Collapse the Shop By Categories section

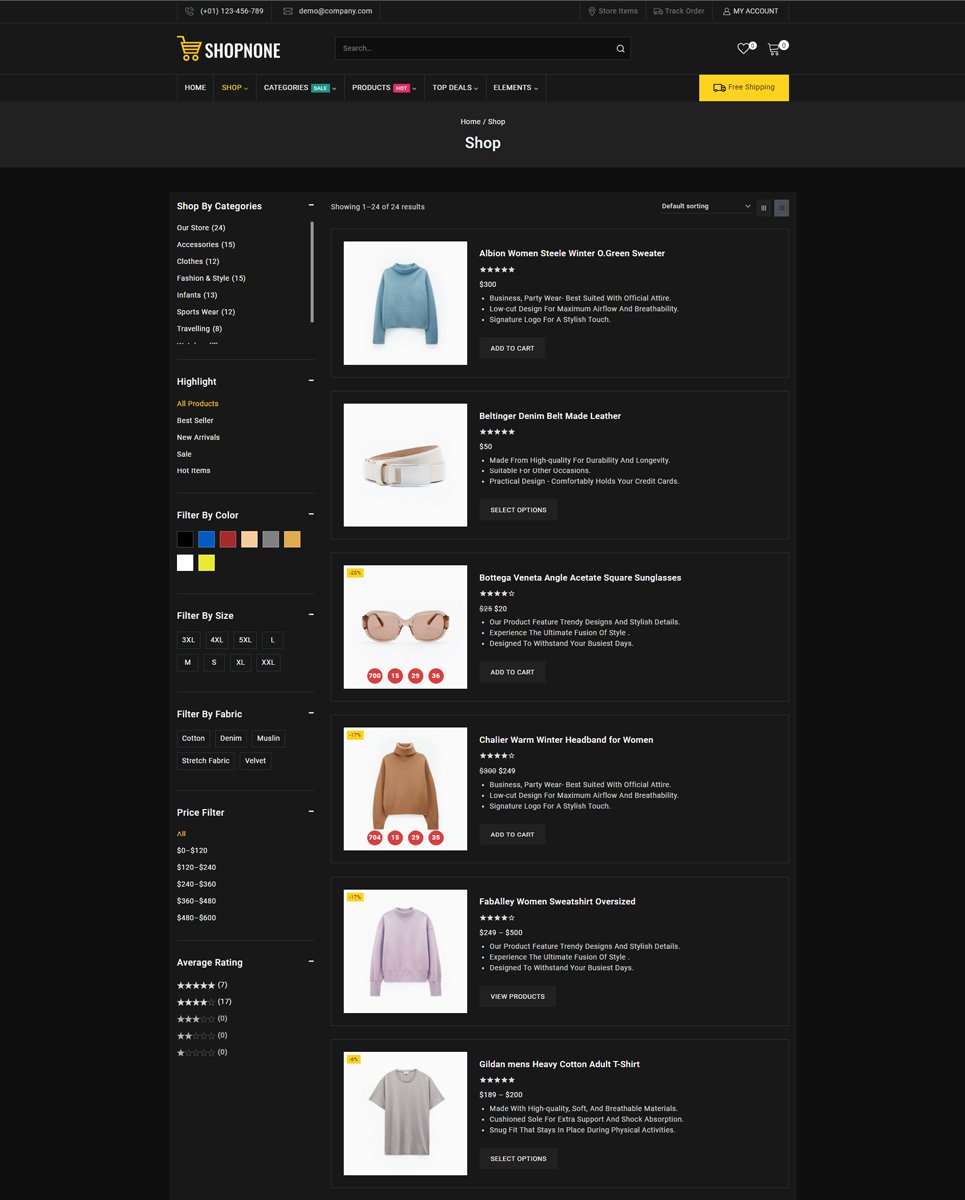pos(311,205)
